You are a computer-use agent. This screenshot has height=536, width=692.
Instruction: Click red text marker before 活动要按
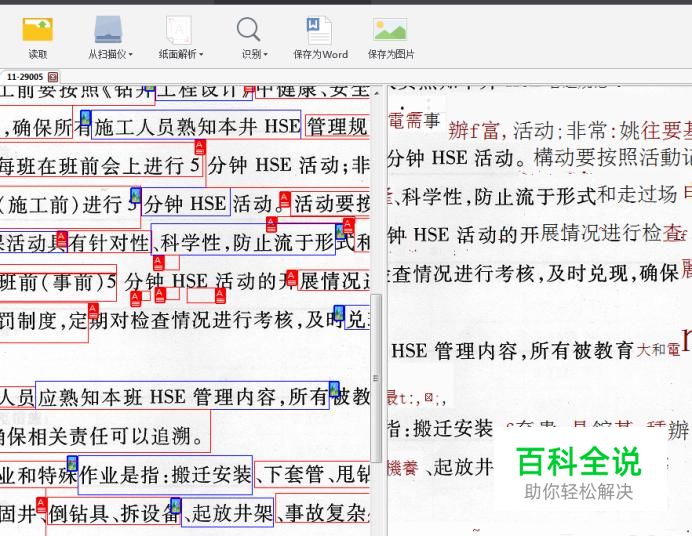click(285, 200)
